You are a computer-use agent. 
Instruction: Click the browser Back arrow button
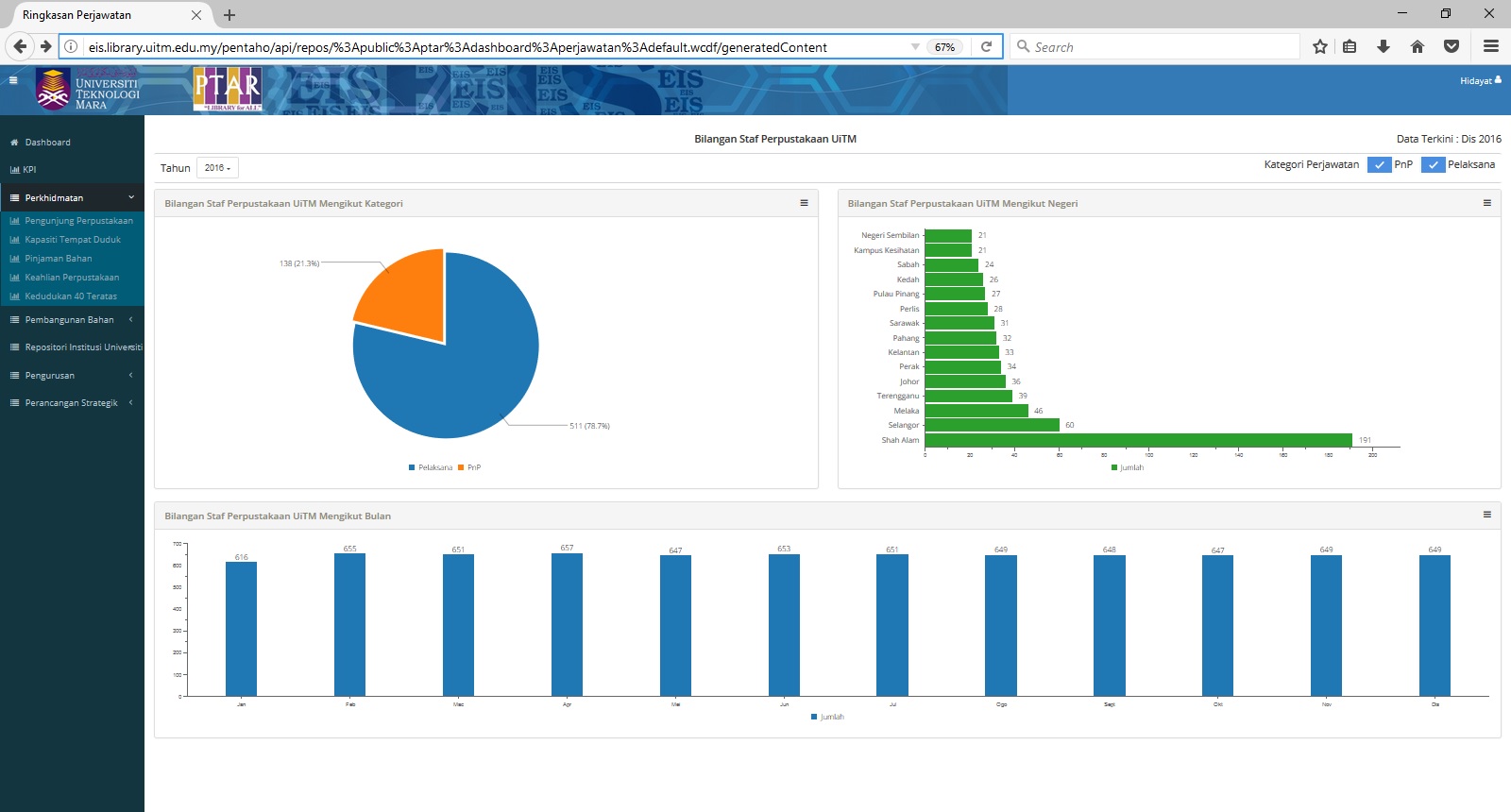click(x=20, y=46)
